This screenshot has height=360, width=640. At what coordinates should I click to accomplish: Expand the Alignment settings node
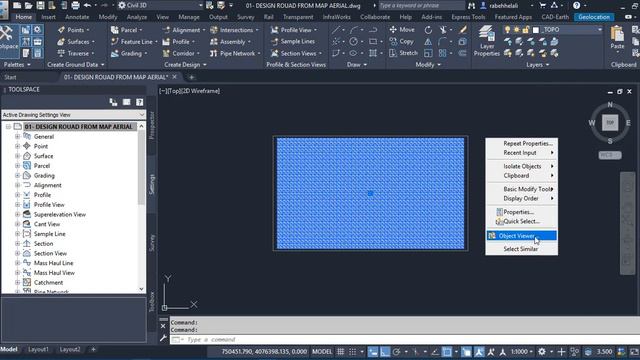17,185
